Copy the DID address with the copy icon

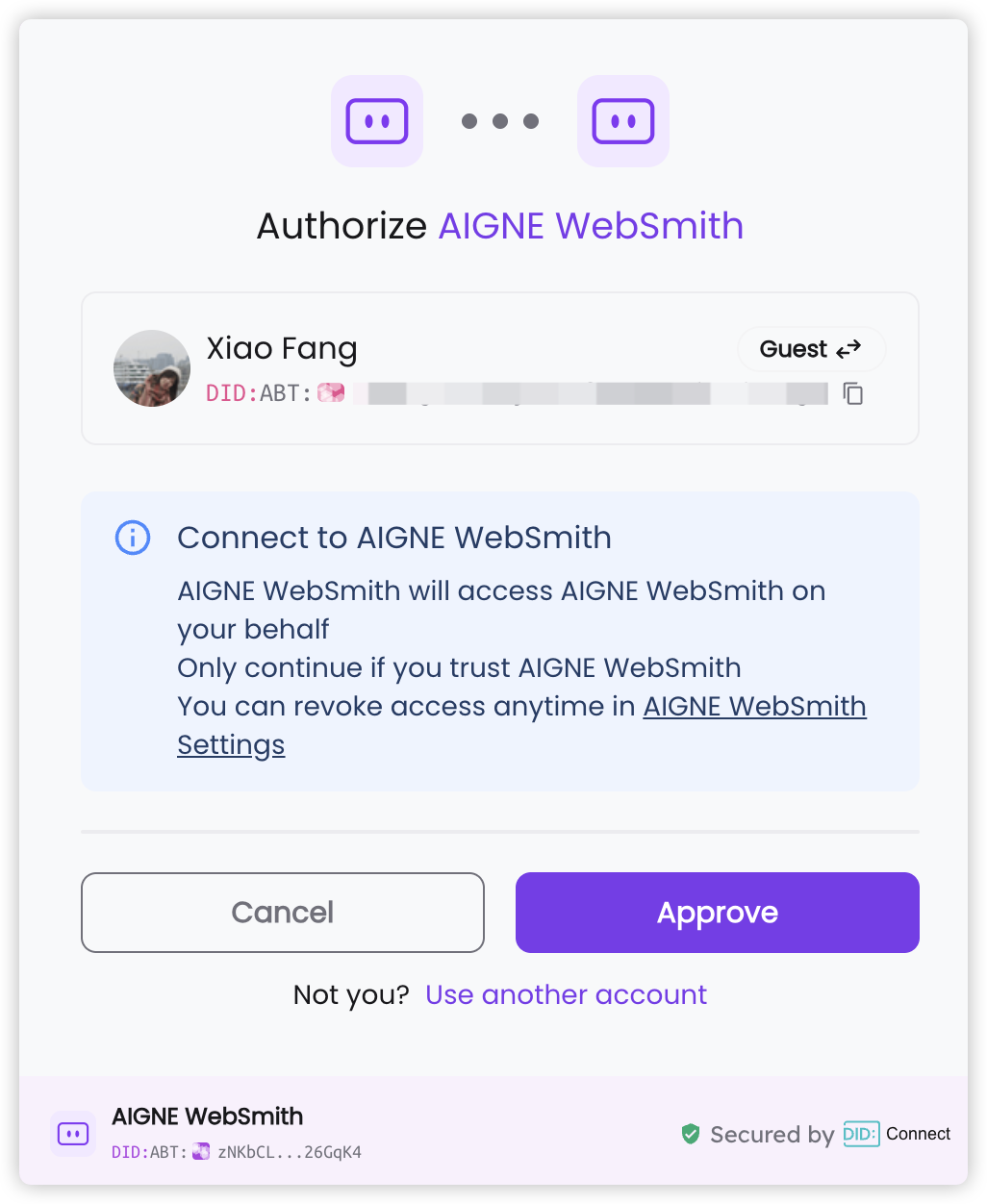(x=853, y=393)
